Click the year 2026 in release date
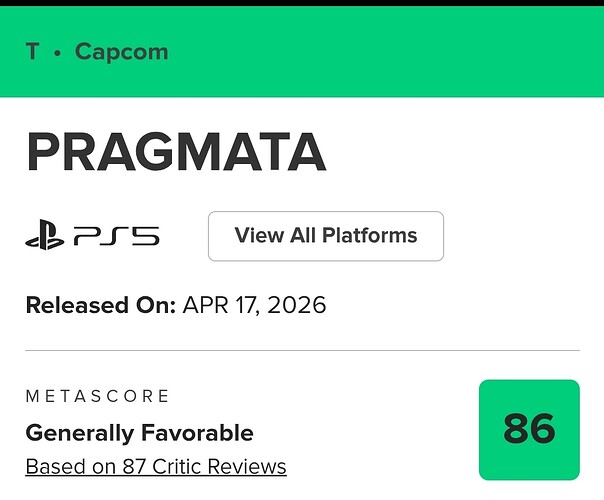Screen dimensions: 604x500 coord(299,305)
